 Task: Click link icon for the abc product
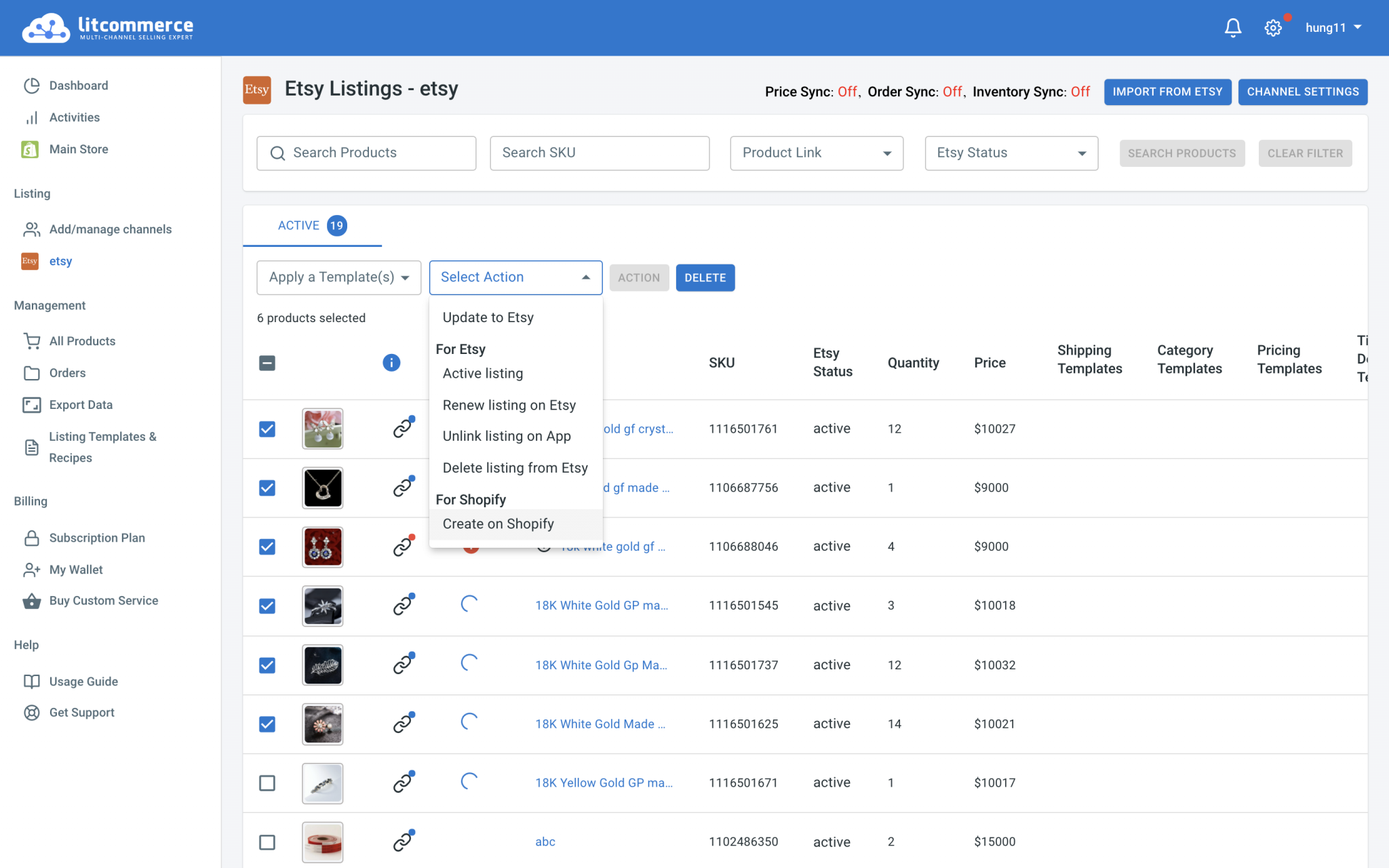[x=404, y=841]
